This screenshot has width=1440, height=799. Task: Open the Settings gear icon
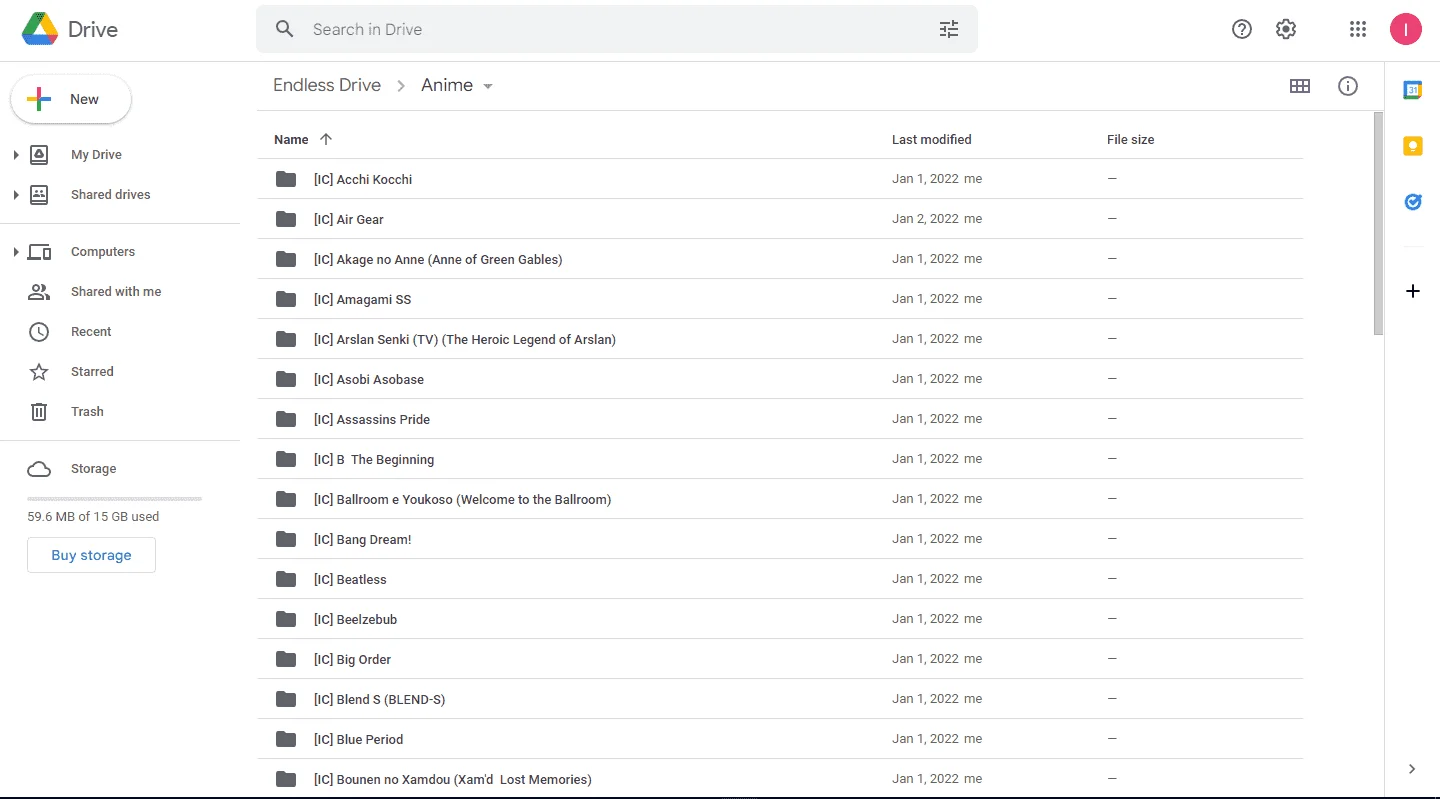point(1286,29)
